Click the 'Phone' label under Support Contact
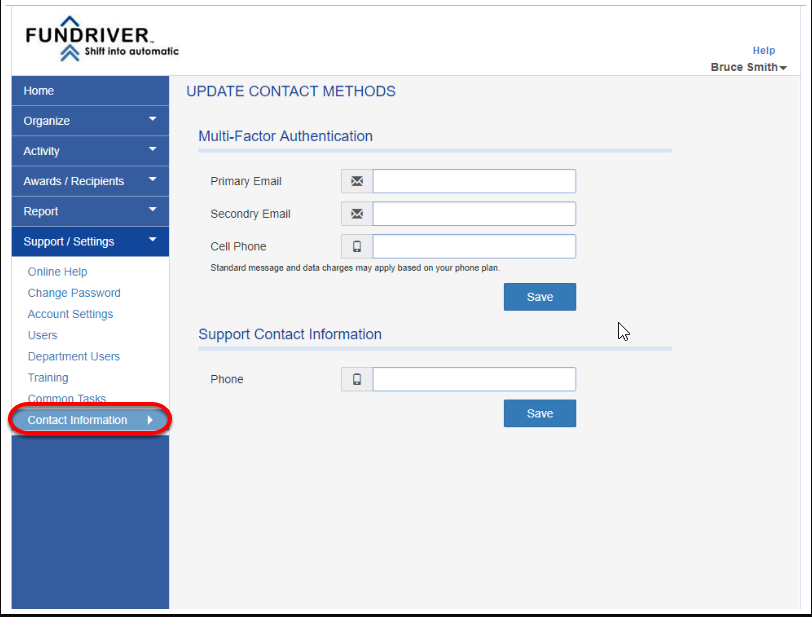Viewport: 812px width, 617px height. point(227,379)
